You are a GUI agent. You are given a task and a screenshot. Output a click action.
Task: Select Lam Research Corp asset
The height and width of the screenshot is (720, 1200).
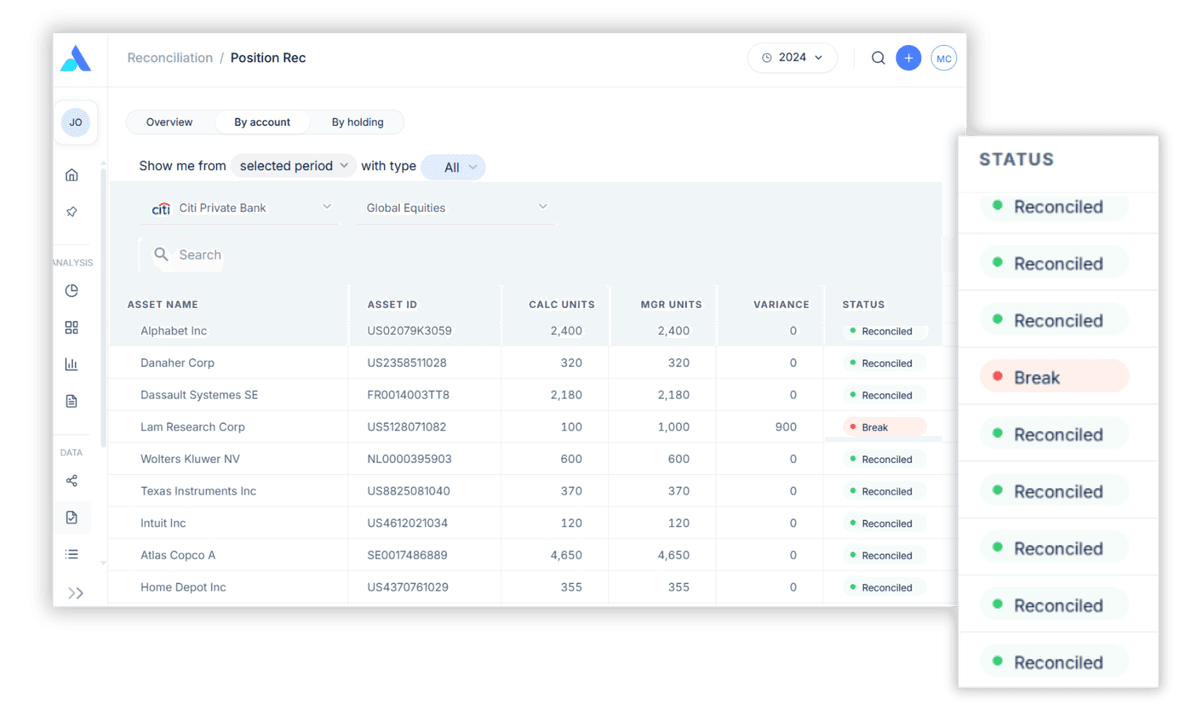(x=193, y=427)
